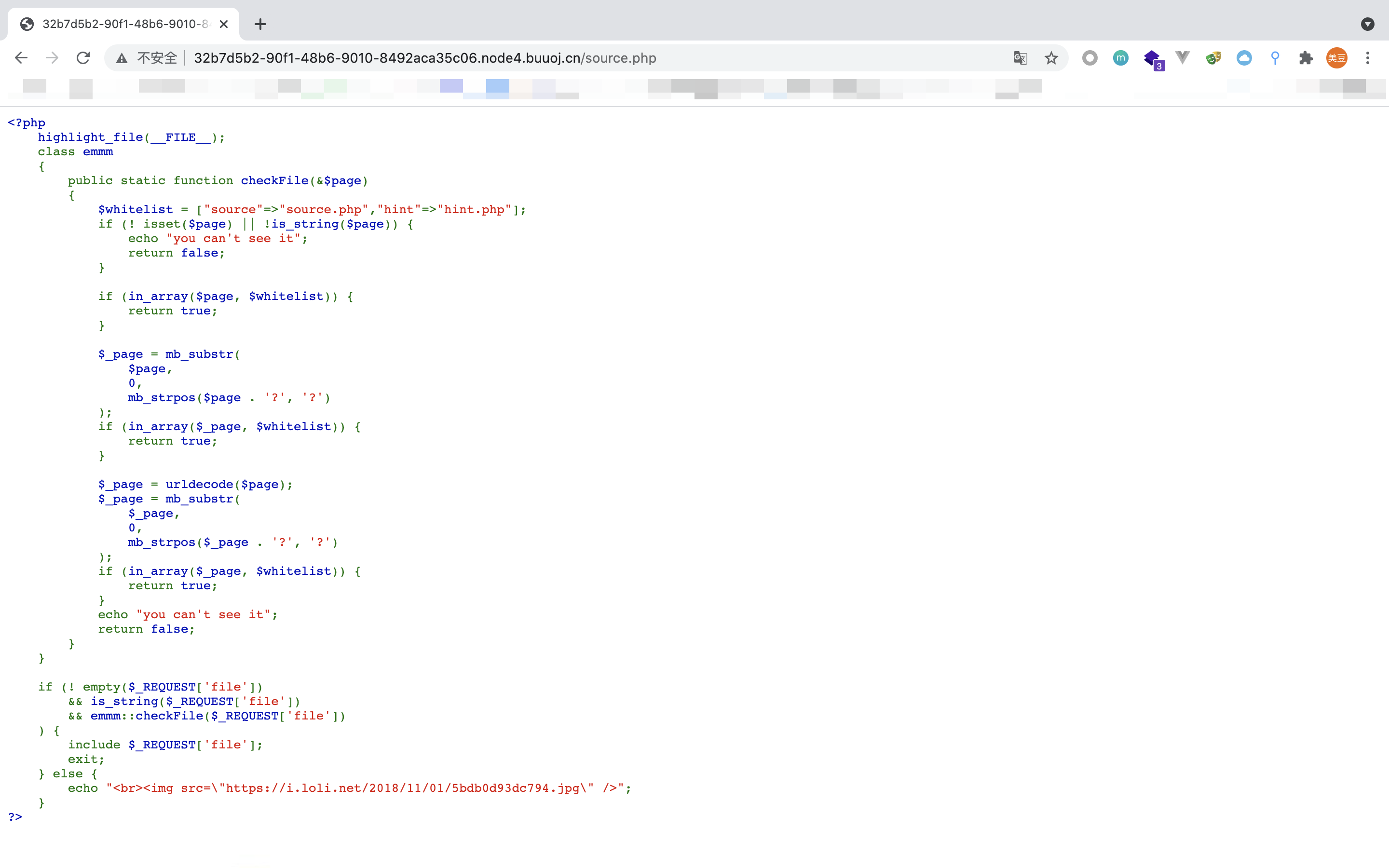The width and height of the screenshot is (1389, 868).
Task: Open a new tab with plus button
Action: pyautogui.click(x=260, y=24)
